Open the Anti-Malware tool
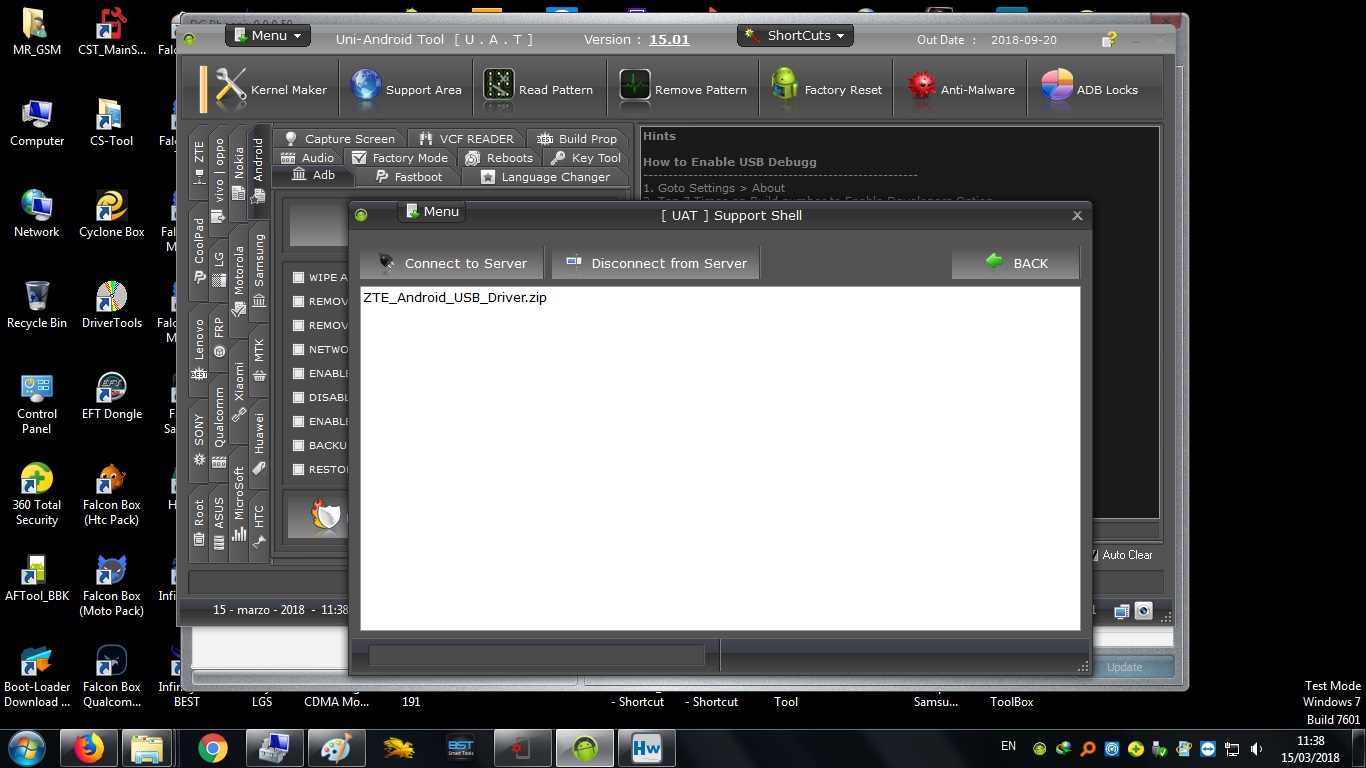This screenshot has width=1366, height=768. click(962, 89)
